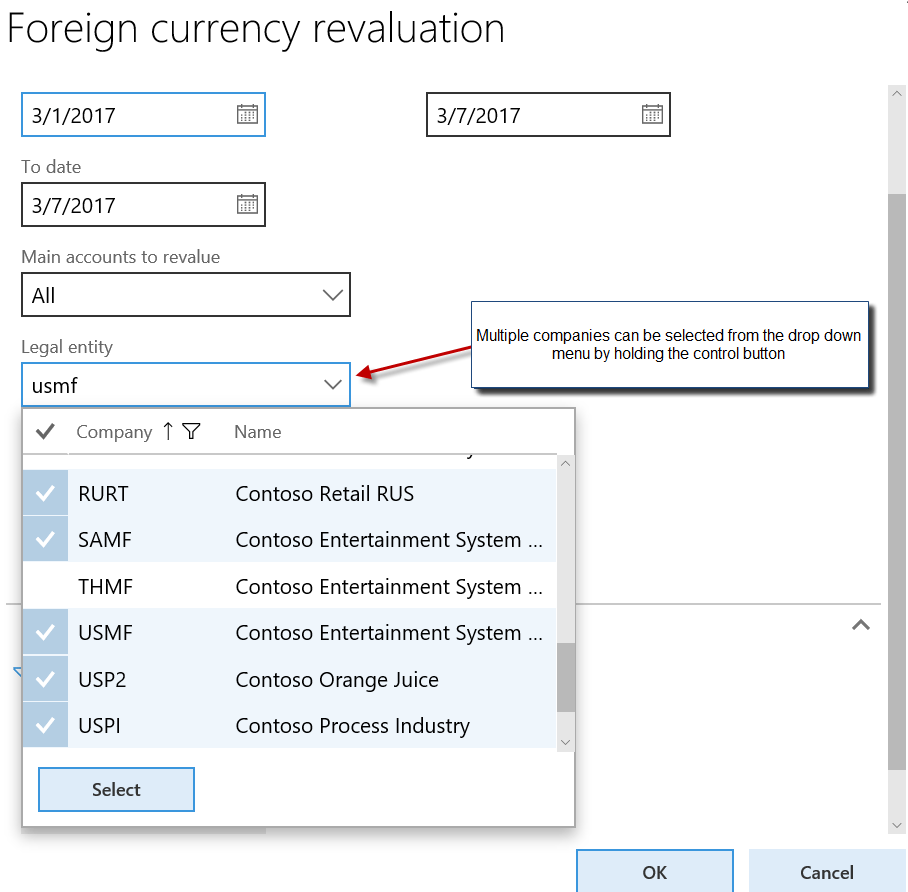Click the dialog's vertical scrollbar thumb
The width and height of the screenshot is (908, 892).
click(897, 482)
